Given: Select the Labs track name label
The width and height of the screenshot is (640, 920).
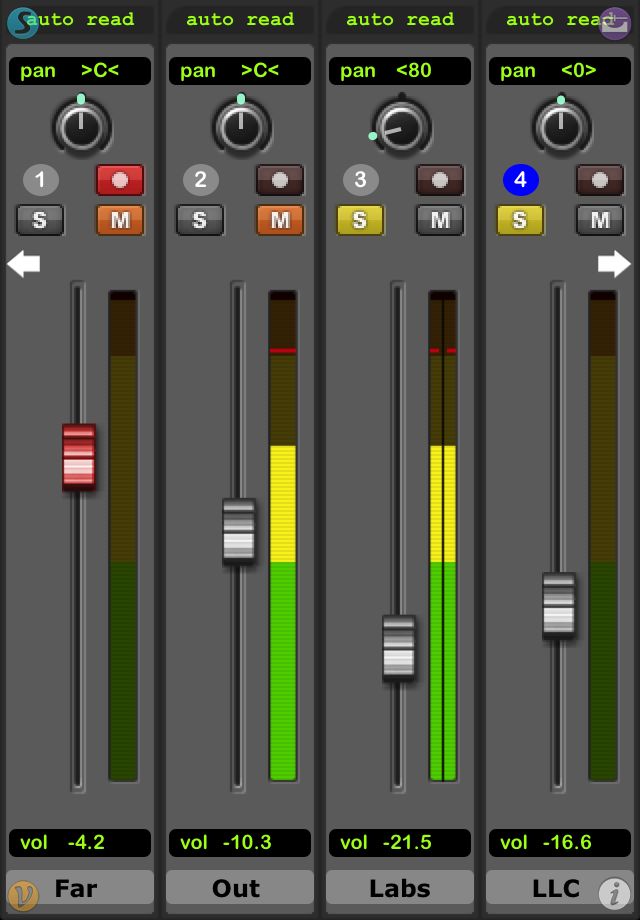Looking at the screenshot, I should [400, 888].
